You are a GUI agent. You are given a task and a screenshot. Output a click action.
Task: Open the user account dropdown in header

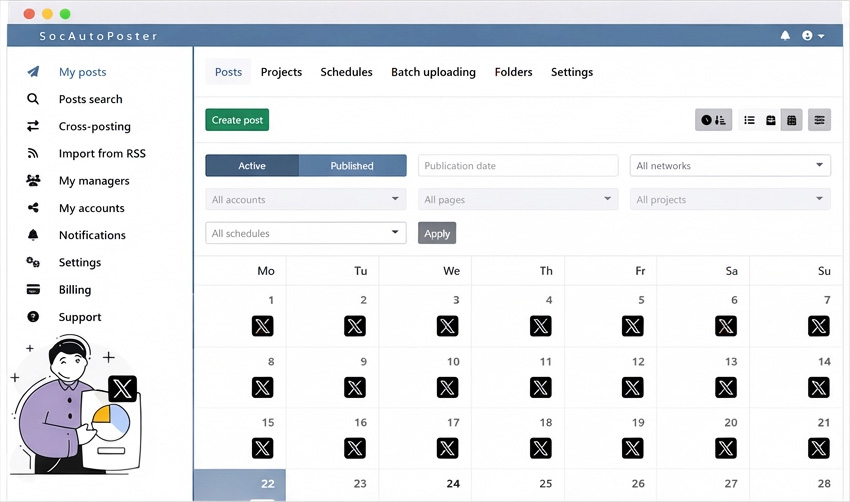click(x=813, y=36)
